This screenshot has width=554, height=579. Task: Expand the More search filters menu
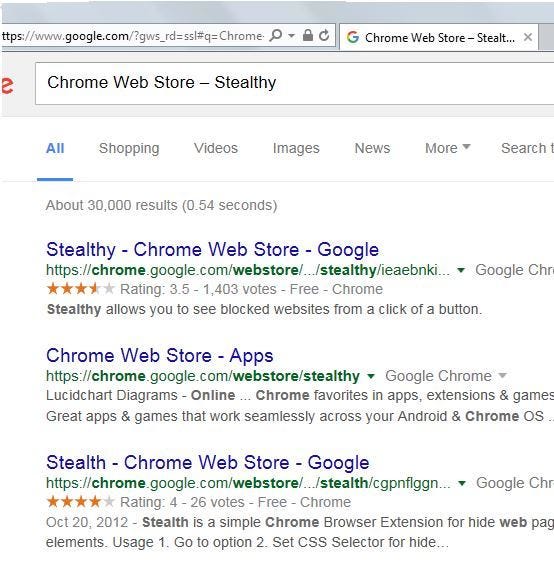[448, 148]
